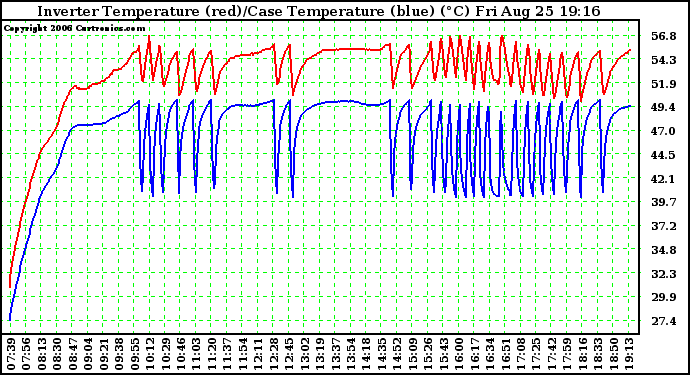
Task: Click the 08:47 time axis label
Action: tap(73, 354)
